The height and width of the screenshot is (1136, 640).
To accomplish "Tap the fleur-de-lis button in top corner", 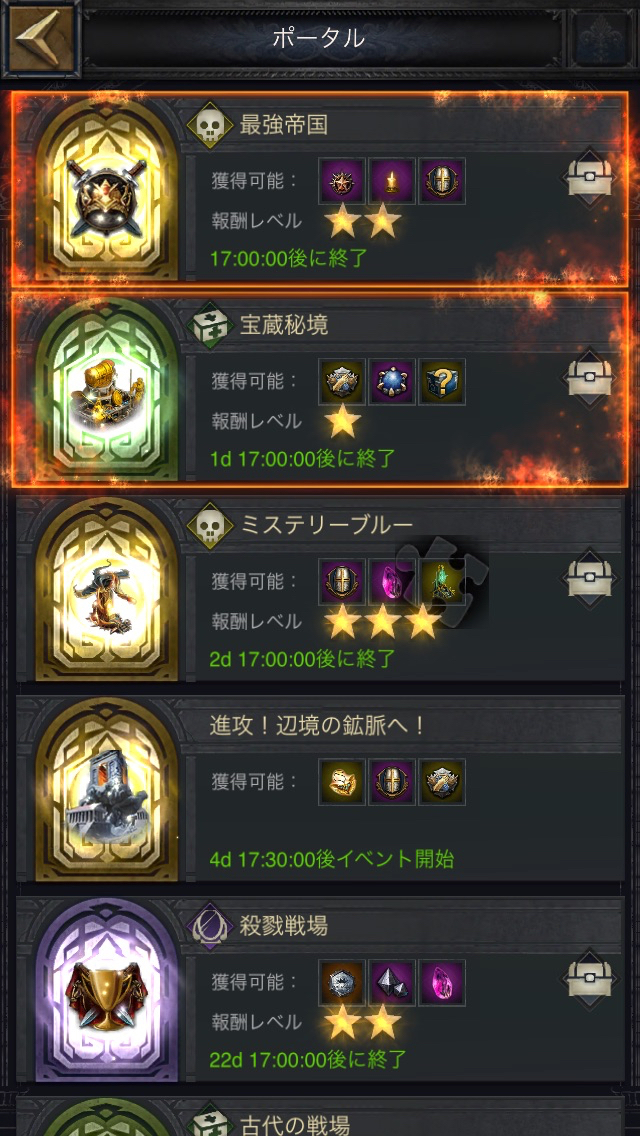I will pos(600,38).
